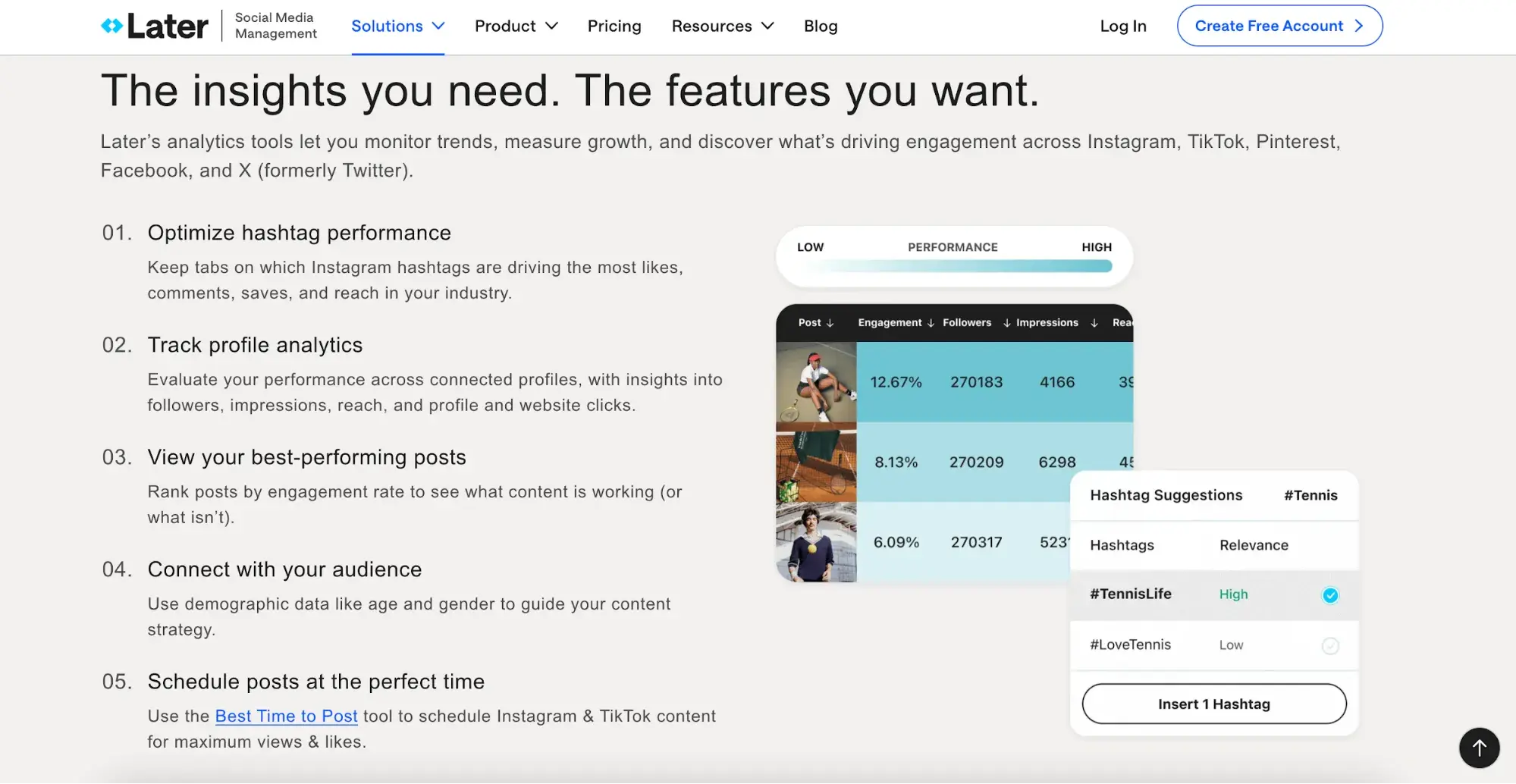
Task: Click the Later logo
Action: point(154,26)
